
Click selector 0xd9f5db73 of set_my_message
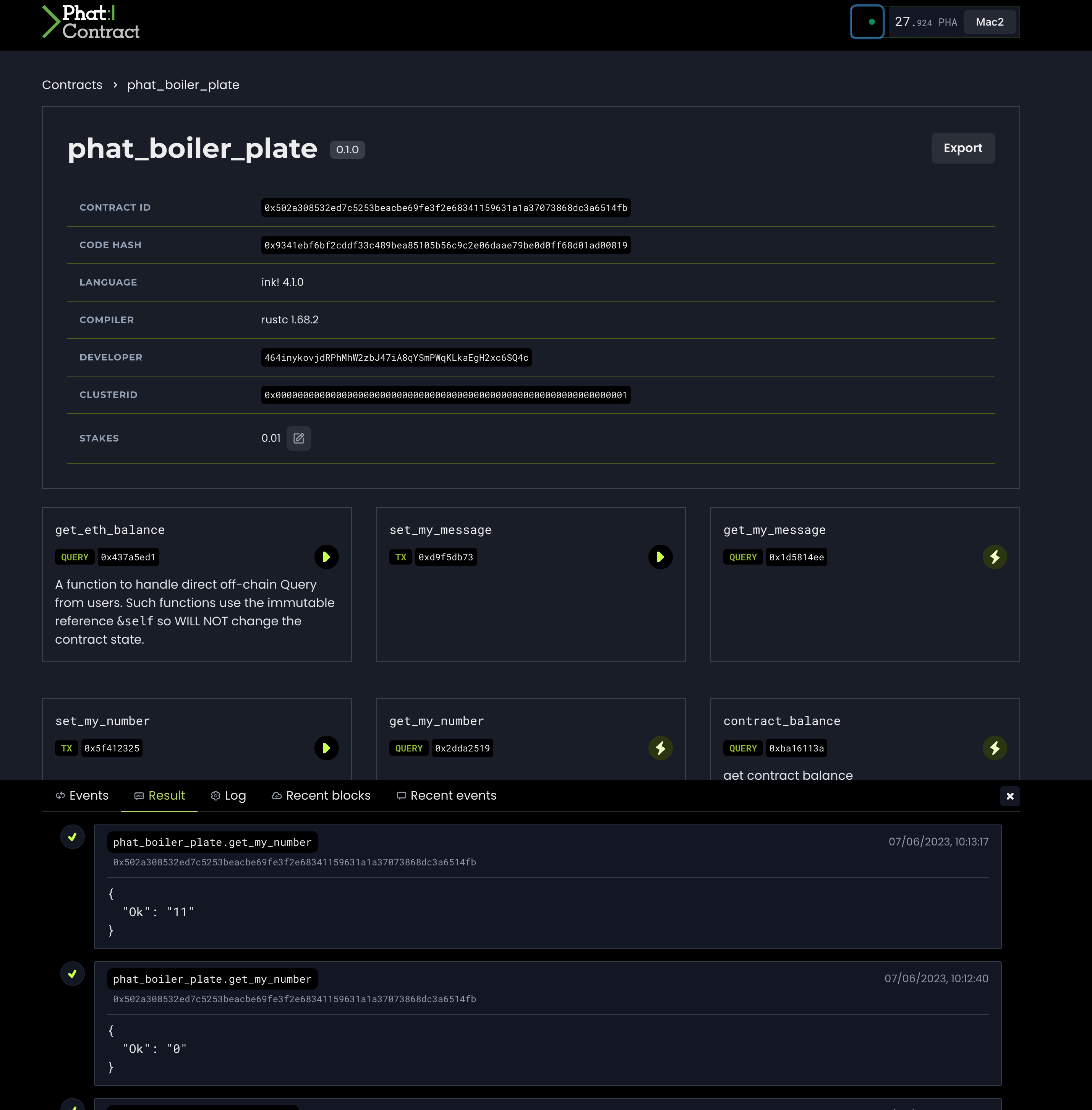point(446,557)
